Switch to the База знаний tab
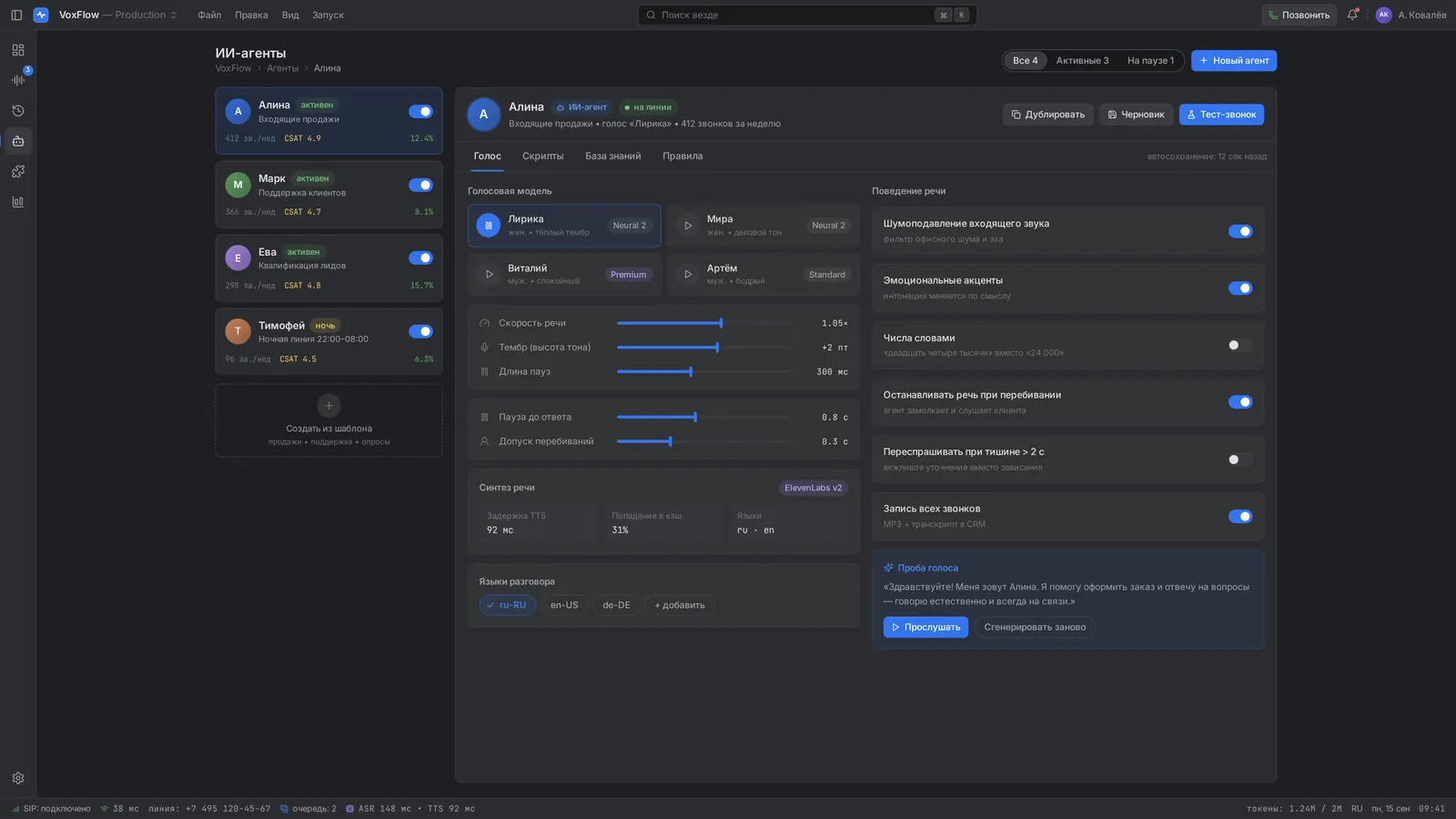1456x819 pixels. pos(612,157)
